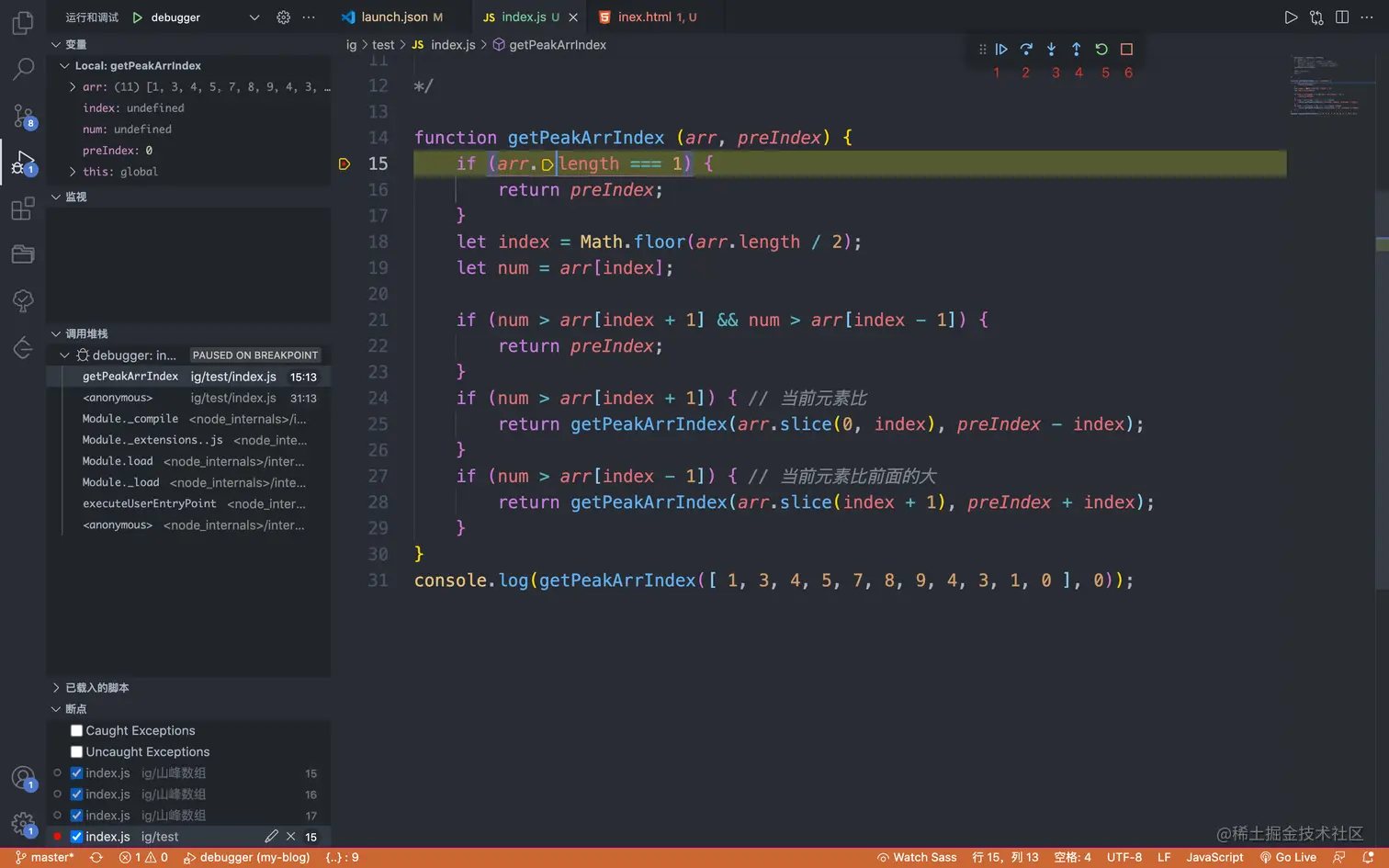Stop the debug session
The height and width of the screenshot is (868, 1389).
click(x=1126, y=50)
